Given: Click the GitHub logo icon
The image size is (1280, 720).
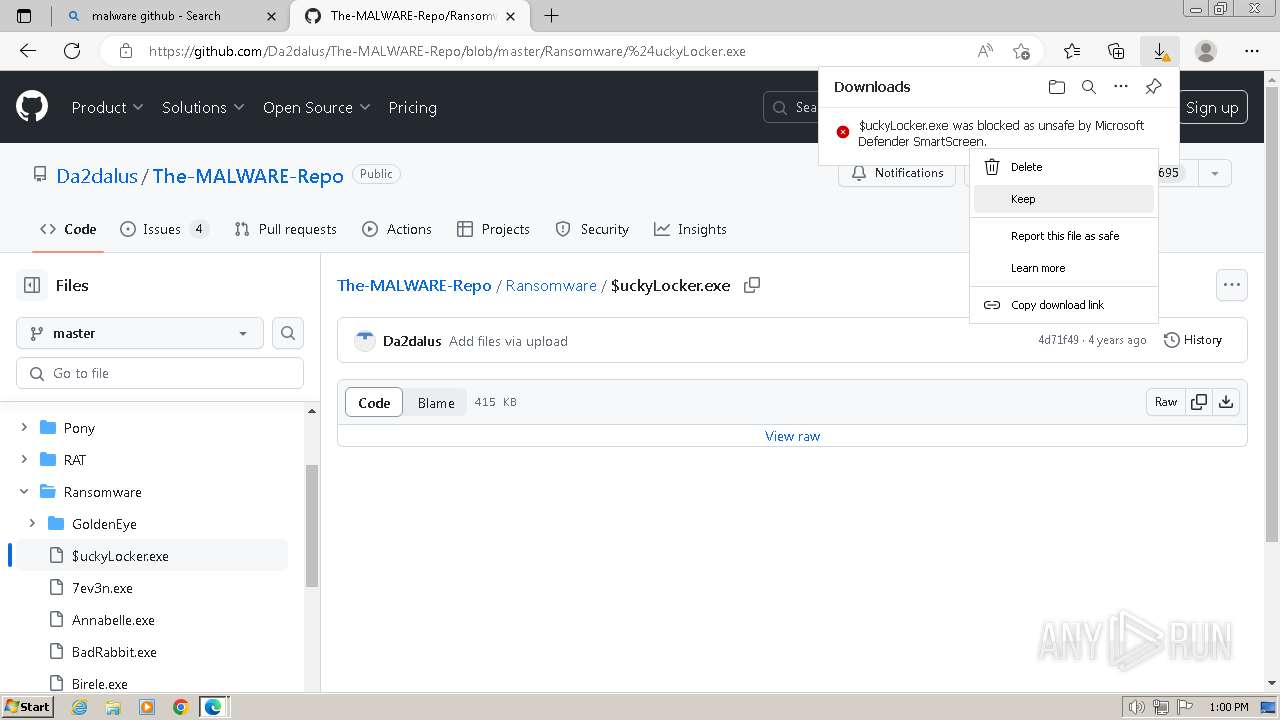Looking at the screenshot, I should [32, 107].
